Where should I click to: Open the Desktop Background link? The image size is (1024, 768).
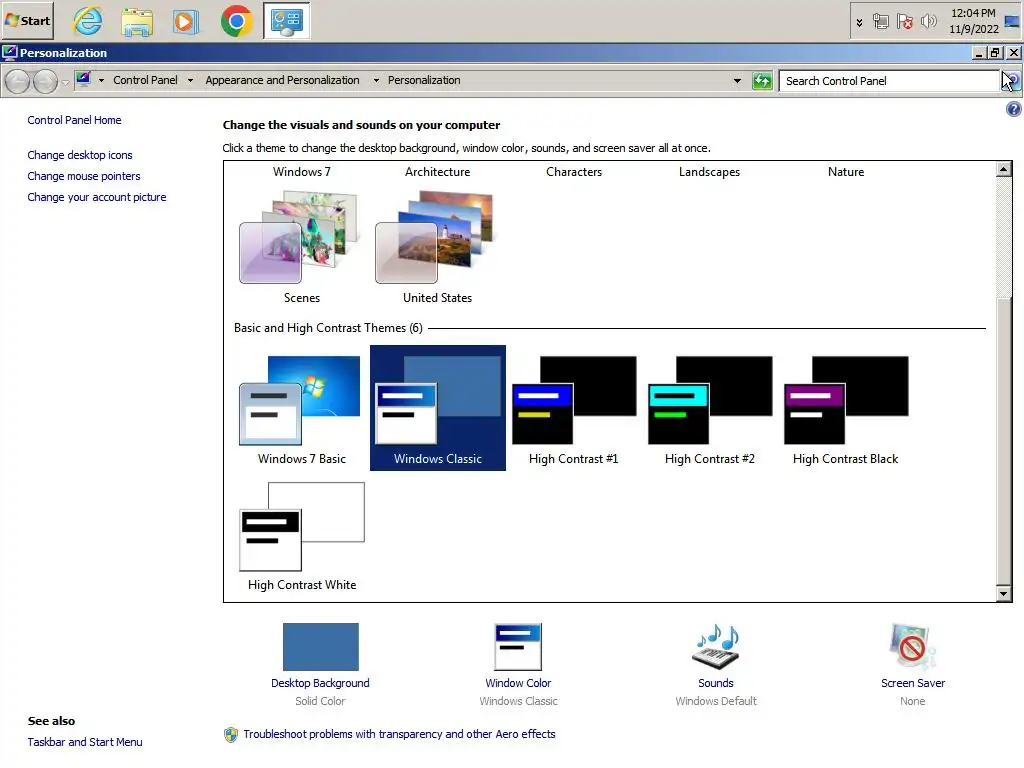coord(320,683)
